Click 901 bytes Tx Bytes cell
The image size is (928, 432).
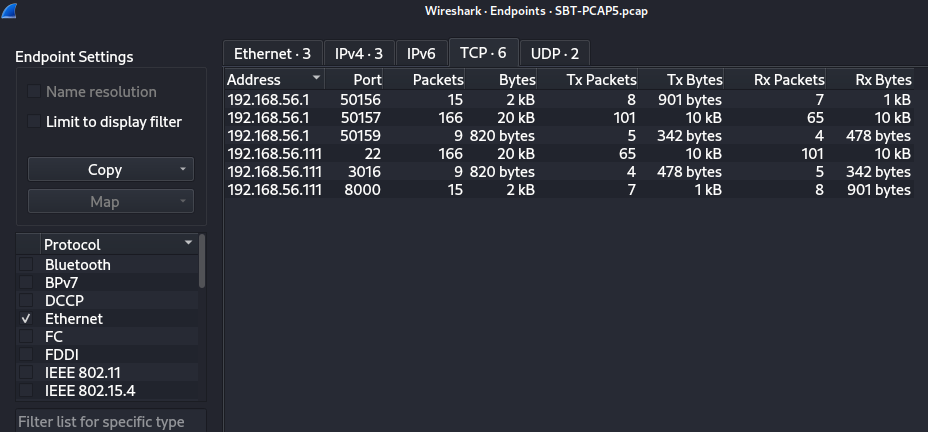coord(689,100)
